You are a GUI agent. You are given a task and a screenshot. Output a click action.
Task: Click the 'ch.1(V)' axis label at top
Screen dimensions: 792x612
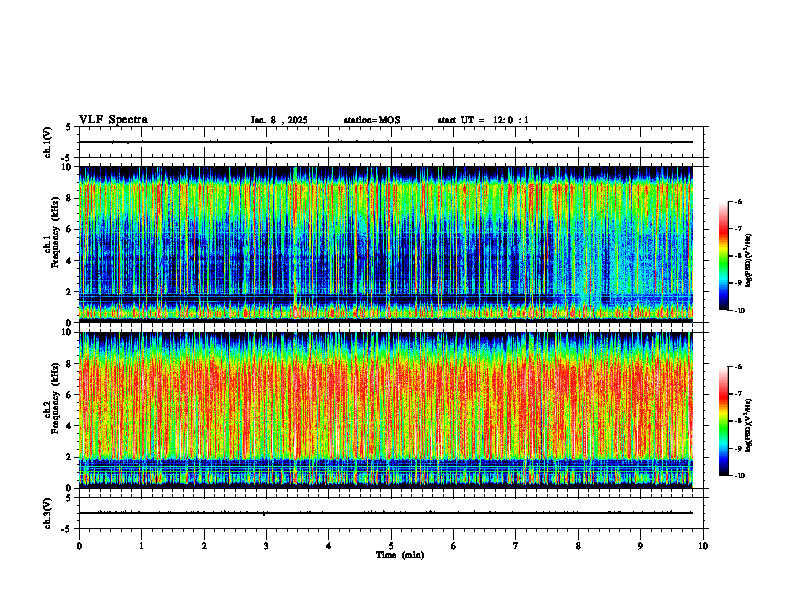coord(48,142)
